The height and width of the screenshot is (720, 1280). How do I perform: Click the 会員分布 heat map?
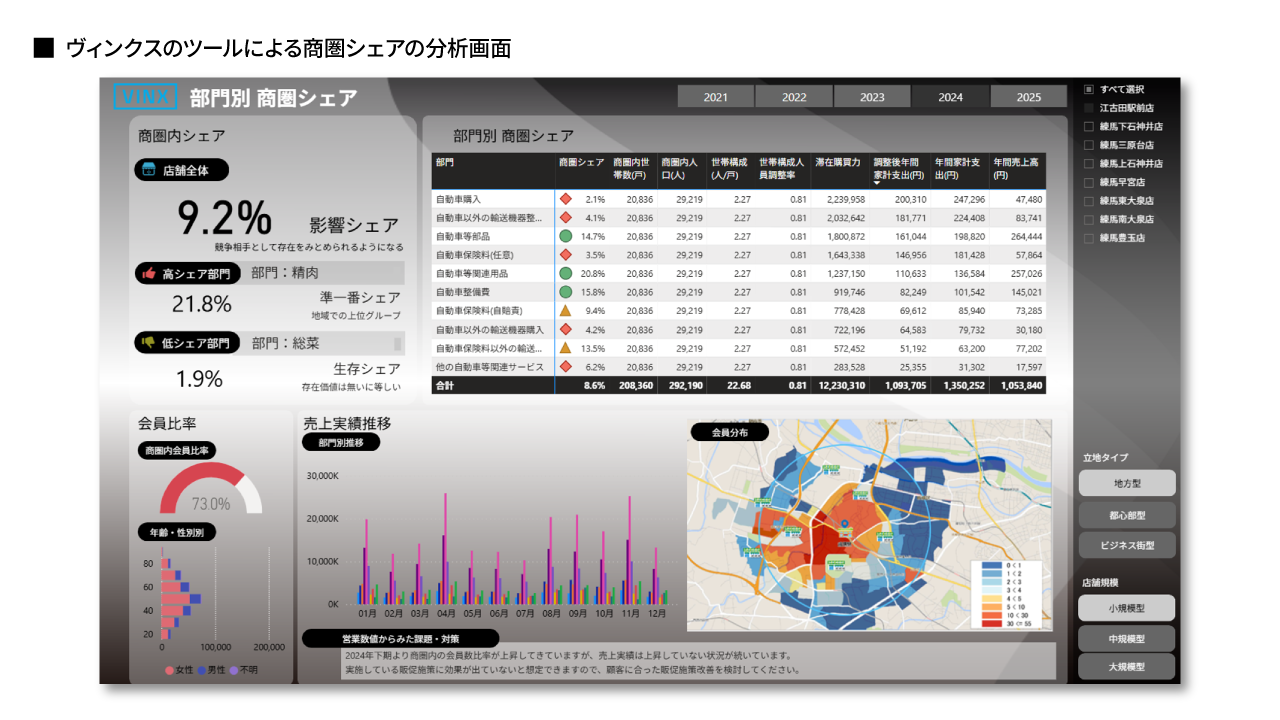click(x=868, y=525)
